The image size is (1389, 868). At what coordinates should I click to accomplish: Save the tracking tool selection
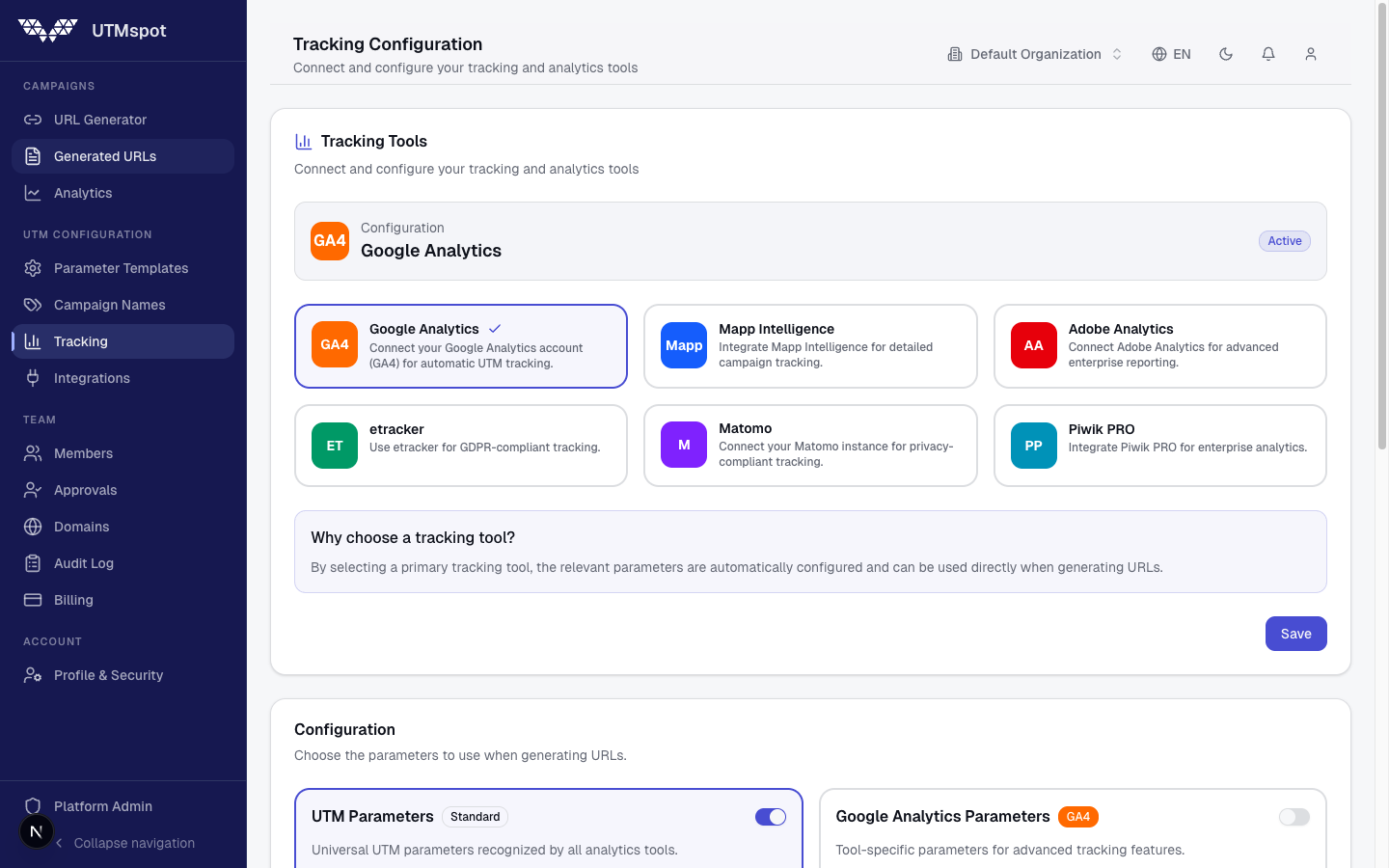tap(1295, 634)
